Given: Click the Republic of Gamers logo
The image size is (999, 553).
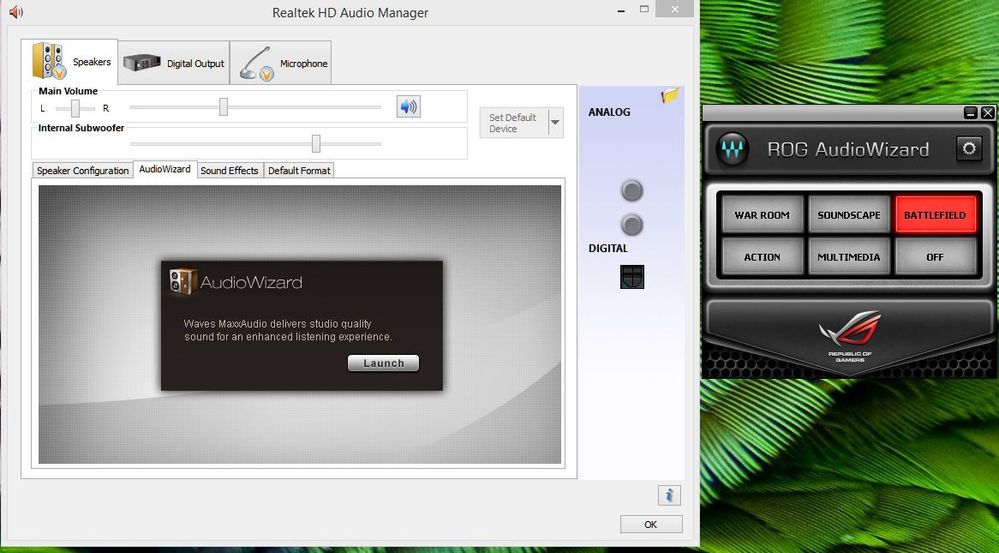Looking at the screenshot, I should pos(850,336).
